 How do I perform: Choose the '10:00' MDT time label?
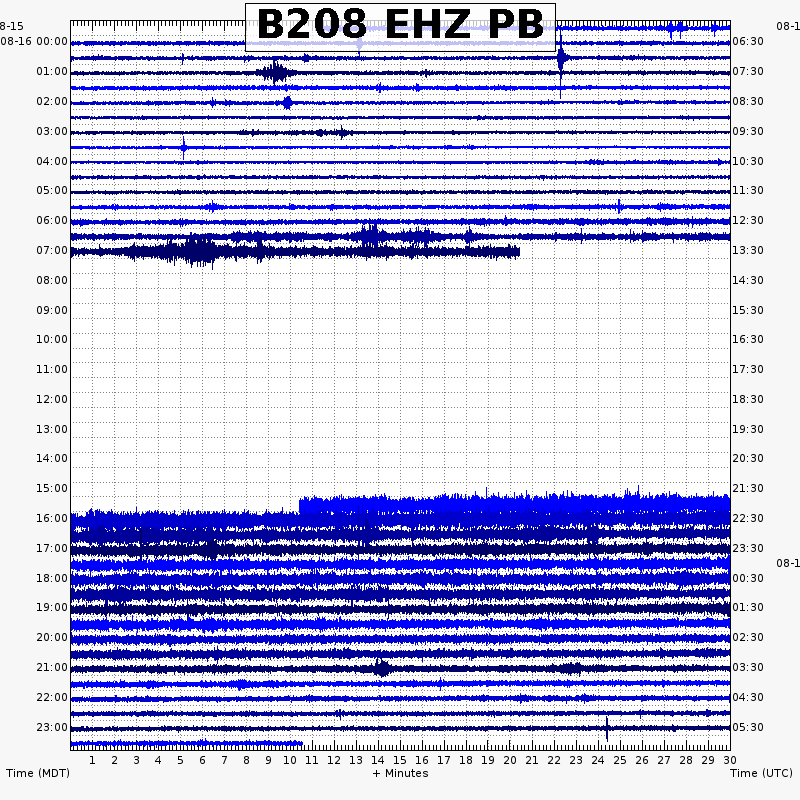[x=52, y=340]
